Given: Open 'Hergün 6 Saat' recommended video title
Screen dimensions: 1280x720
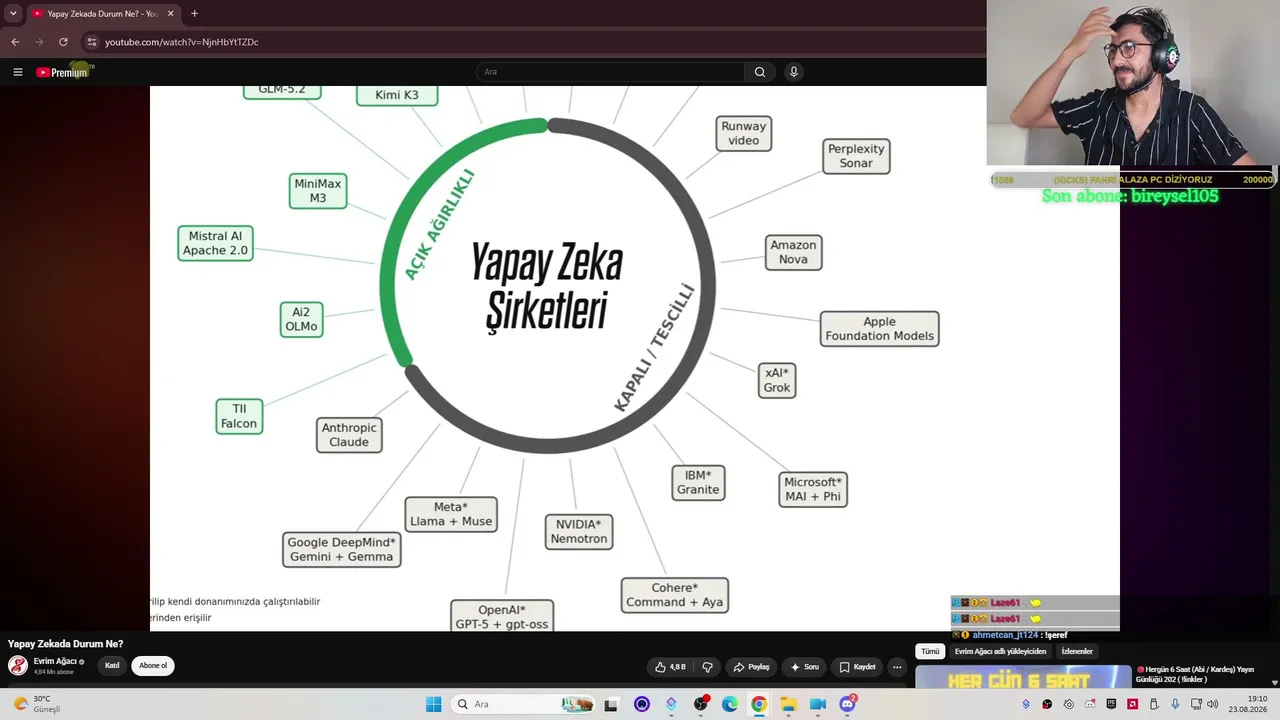Looking at the screenshot, I should pyautogui.click(x=1195, y=674).
